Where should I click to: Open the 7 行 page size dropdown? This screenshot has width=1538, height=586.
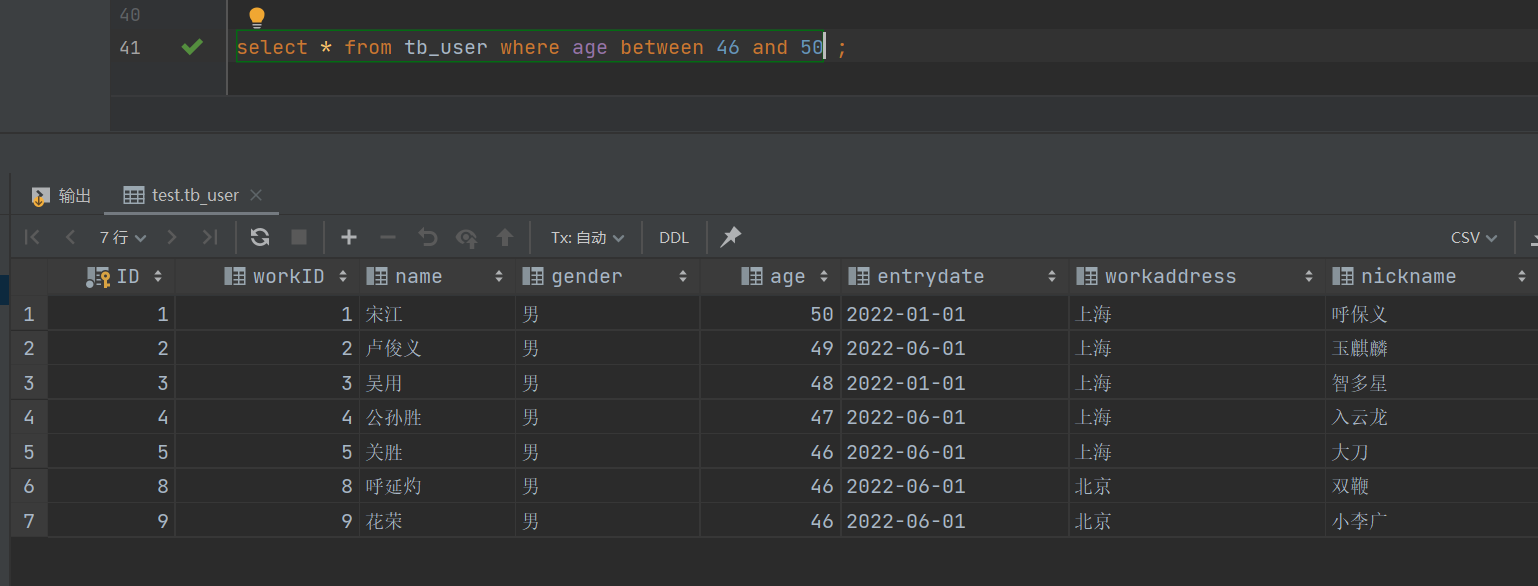click(x=123, y=237)
